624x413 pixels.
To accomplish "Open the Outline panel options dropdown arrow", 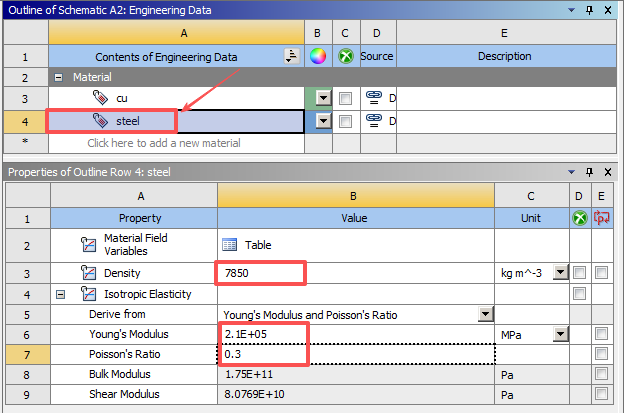I will click(x=571, y=10).
